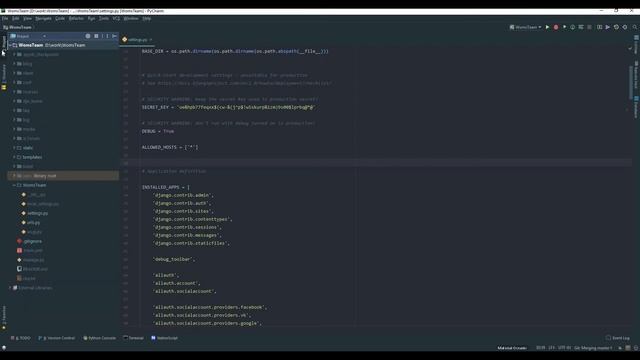
Task: Open the Database side tab on right edge
Action: pos(636,107)
